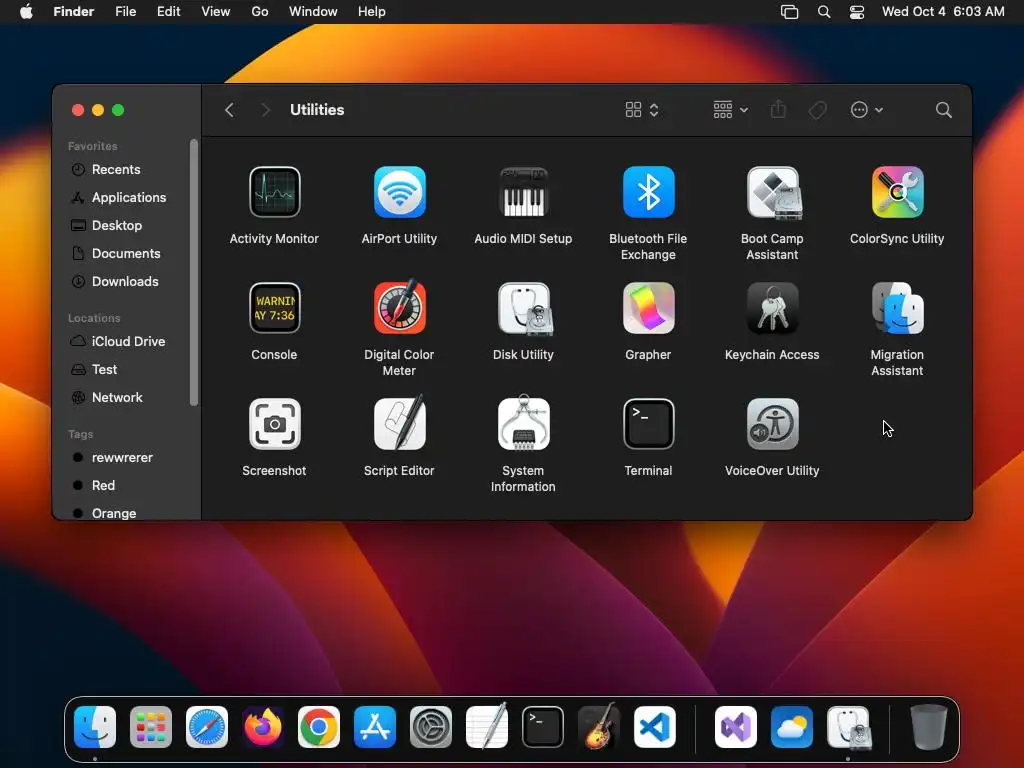Select the ColorSync Utility icon
Viewport: 1024px width, 768px height.
(897, 192)
